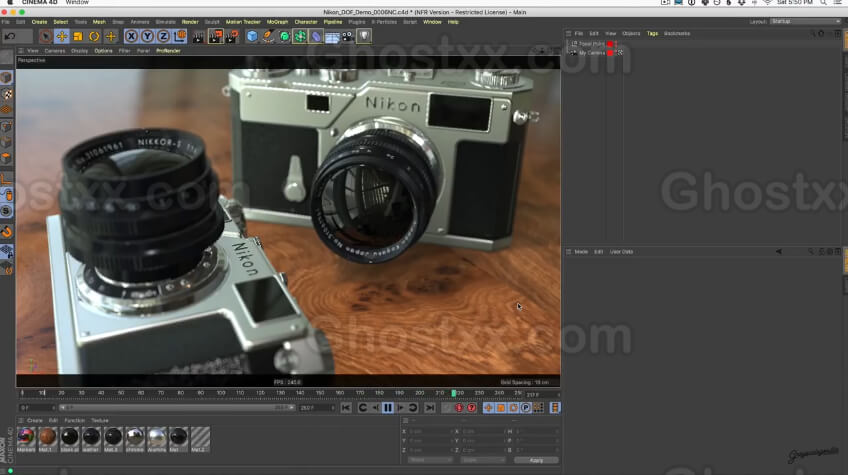Click My Camera's tag icon
The width and height of the screenshot is (848, 475).
[620, 53]
